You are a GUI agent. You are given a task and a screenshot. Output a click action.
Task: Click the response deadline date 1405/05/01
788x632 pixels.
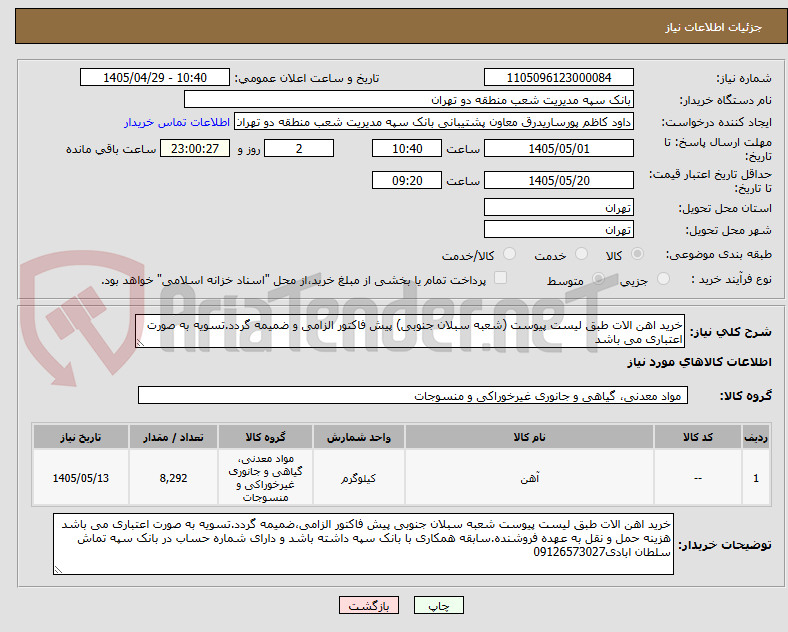559,149
